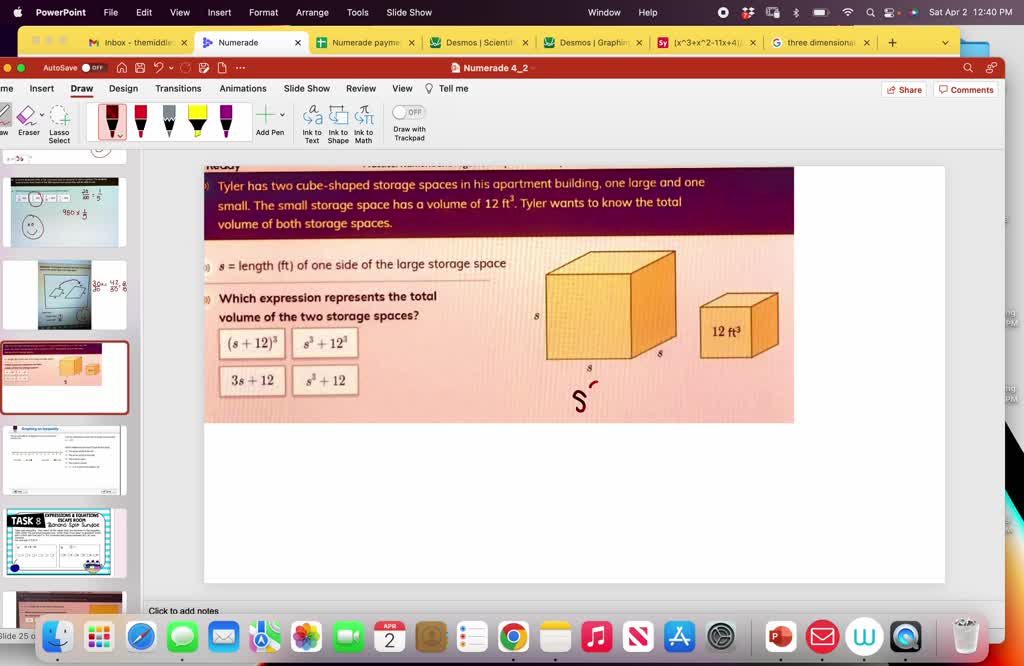Expand the browser tab list chevron
This screenshot has height=666, width=1024.
click(945, 42)
